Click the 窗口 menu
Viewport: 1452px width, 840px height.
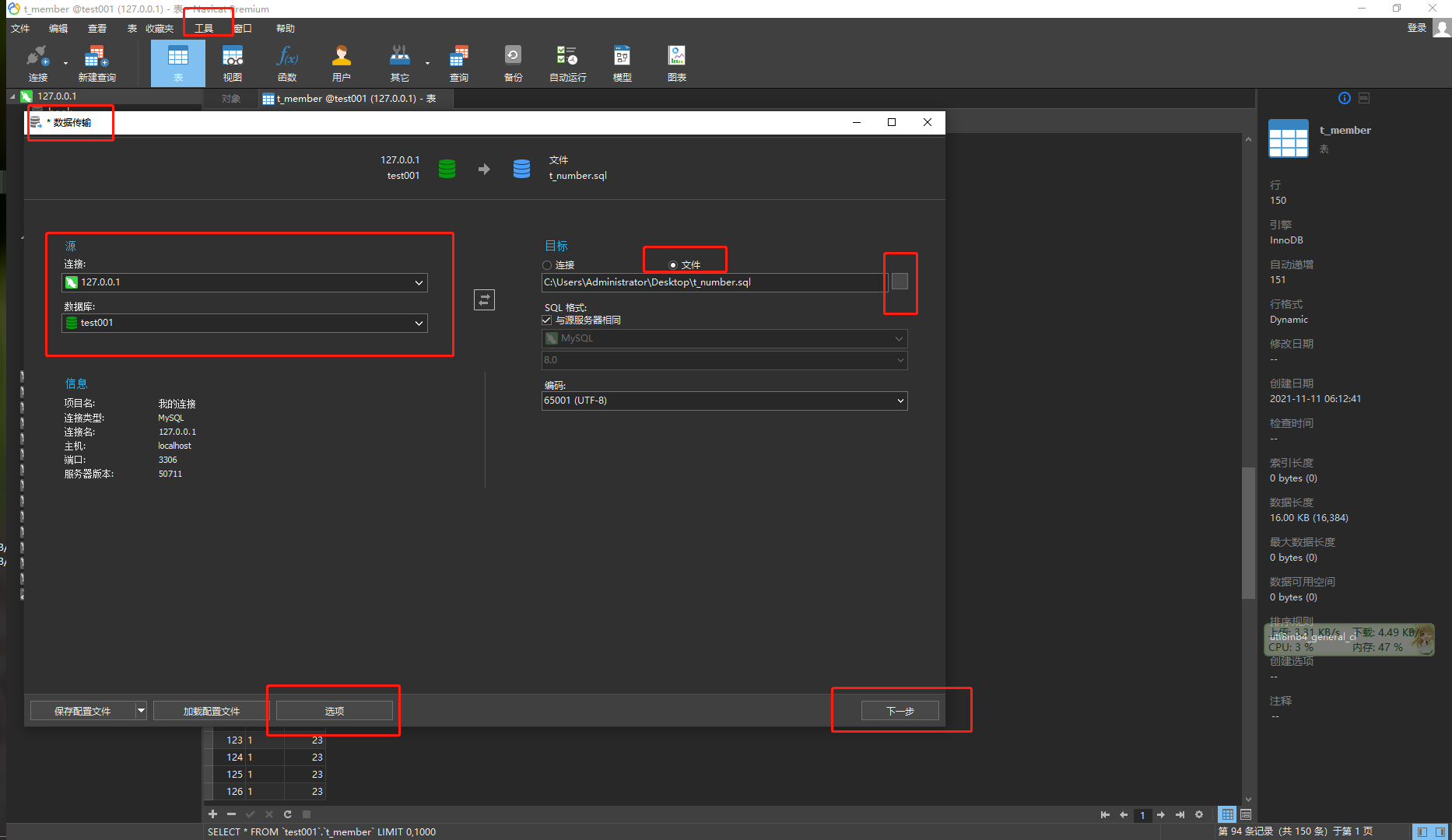(243, 29)
